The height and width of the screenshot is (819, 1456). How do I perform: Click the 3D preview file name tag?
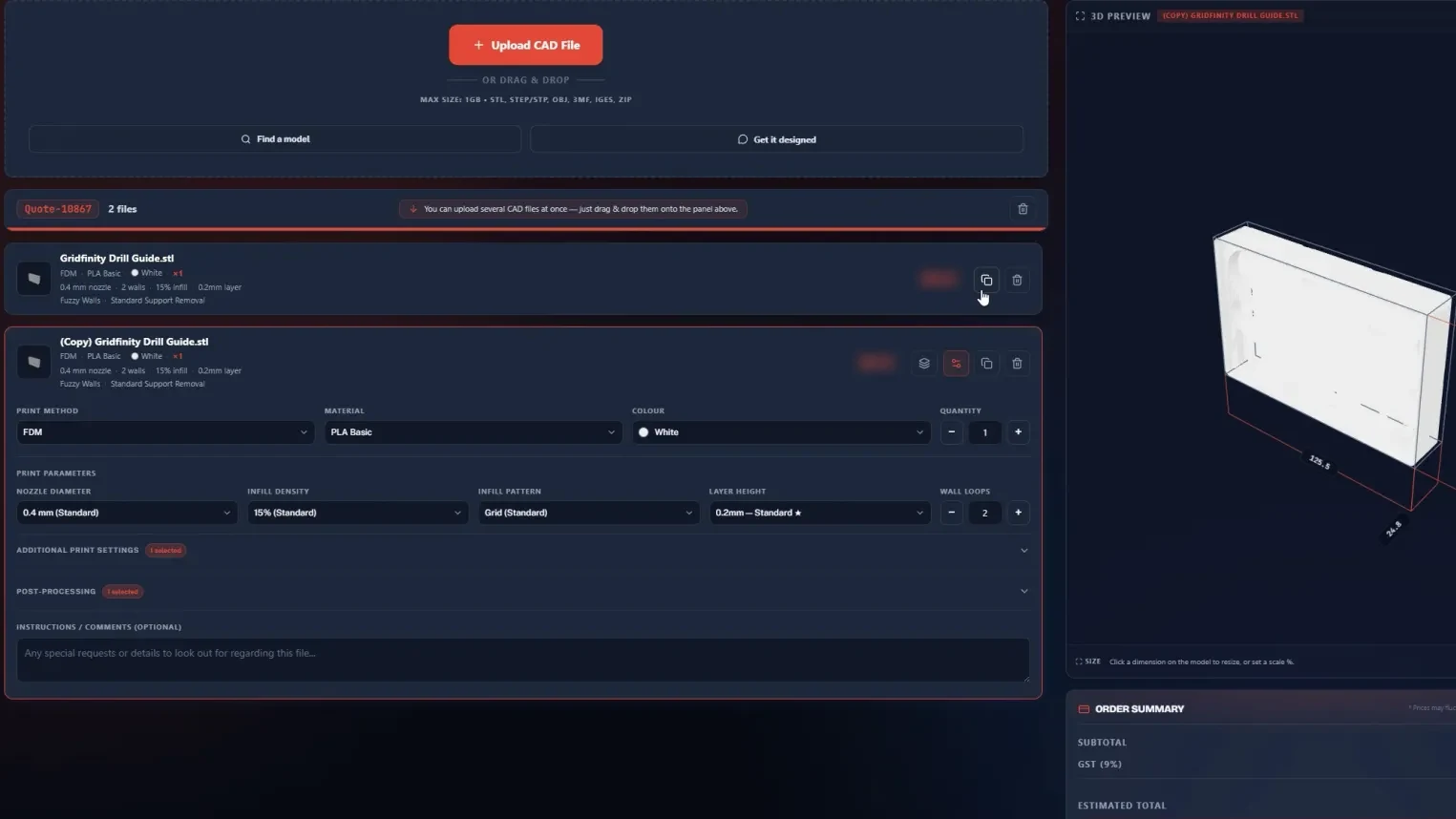[1230, 16]
